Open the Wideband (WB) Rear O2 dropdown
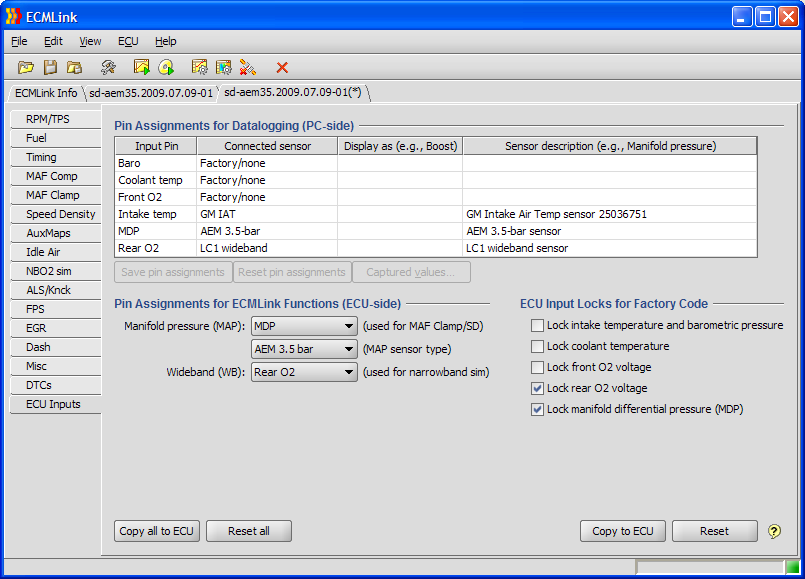This screenshot has width=805, height=579. (304, 372)
